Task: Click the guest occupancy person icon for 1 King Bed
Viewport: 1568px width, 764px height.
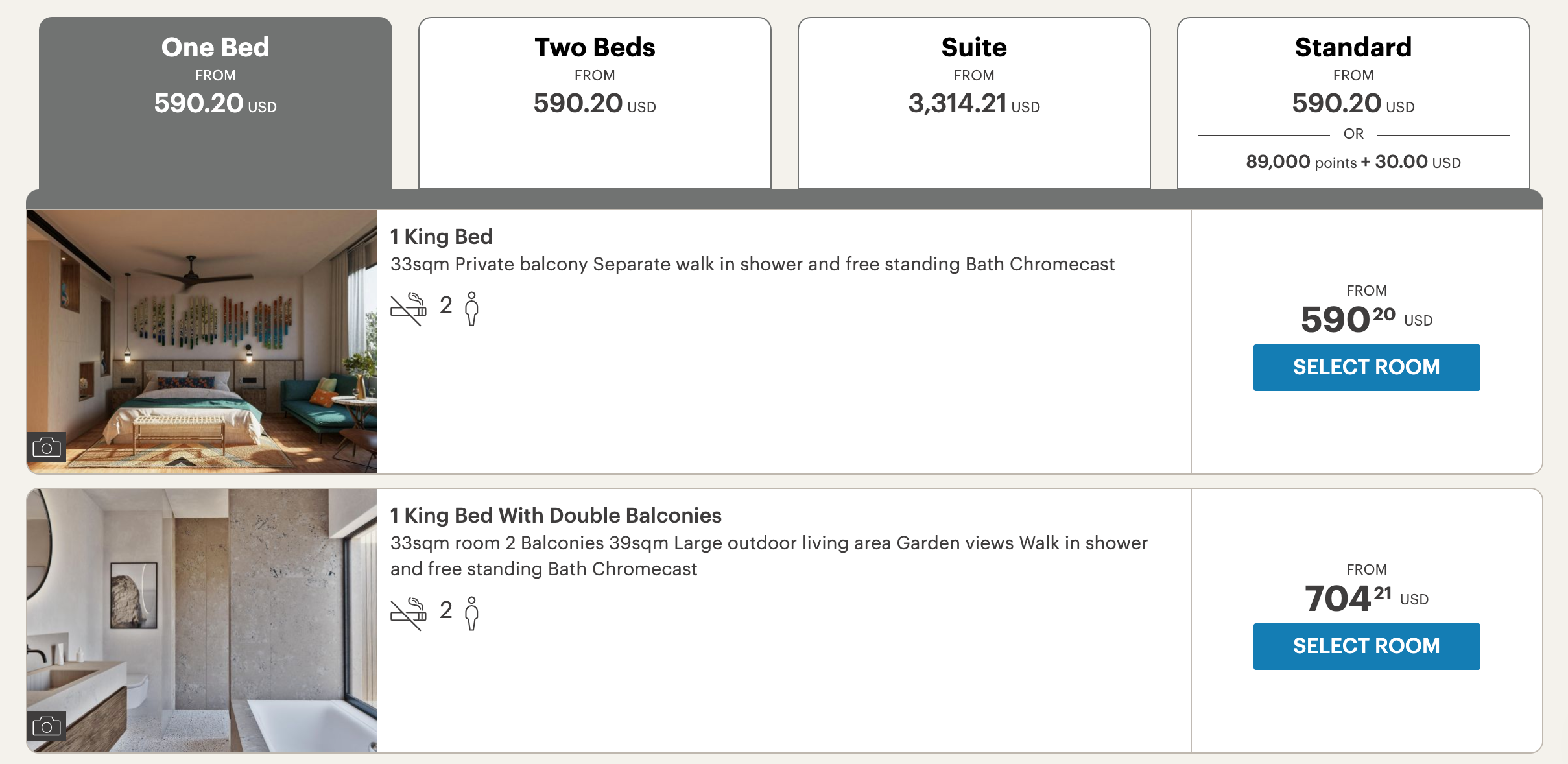Action: point(472,308)
